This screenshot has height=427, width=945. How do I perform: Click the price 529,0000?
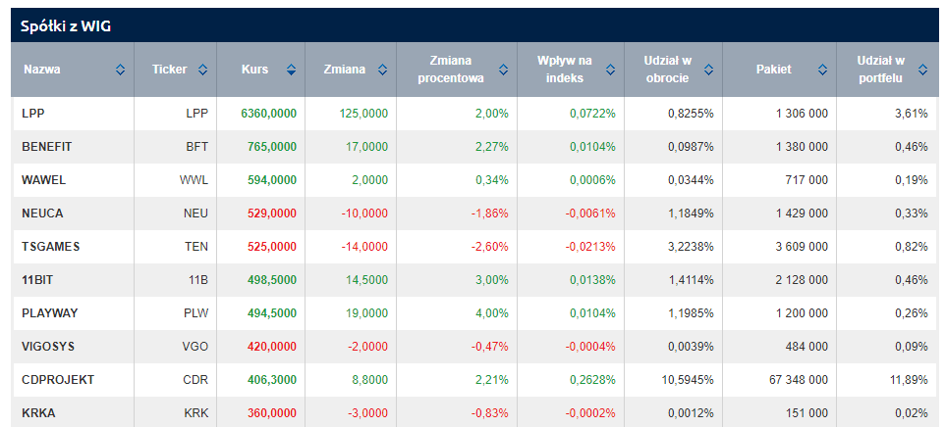click(272, 213)
